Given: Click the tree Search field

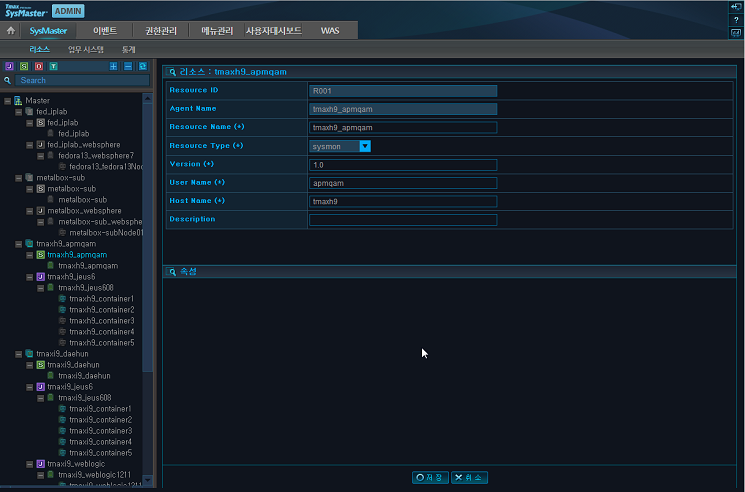Looking at the screenshot, I should (83, 81).
